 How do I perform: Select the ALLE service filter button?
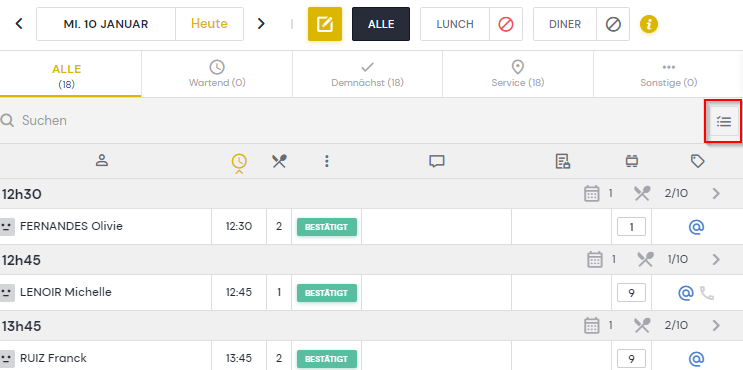[x=381, y=24]
